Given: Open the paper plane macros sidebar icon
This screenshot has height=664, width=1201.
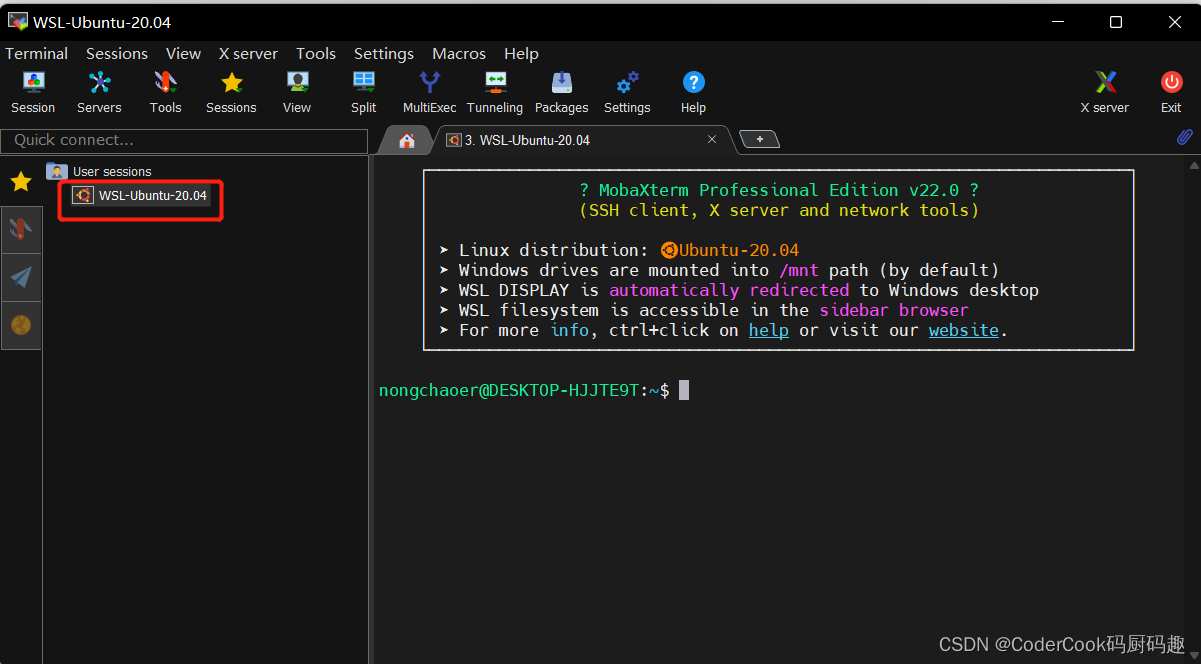Looking at the screenshot, I should 21,277.
